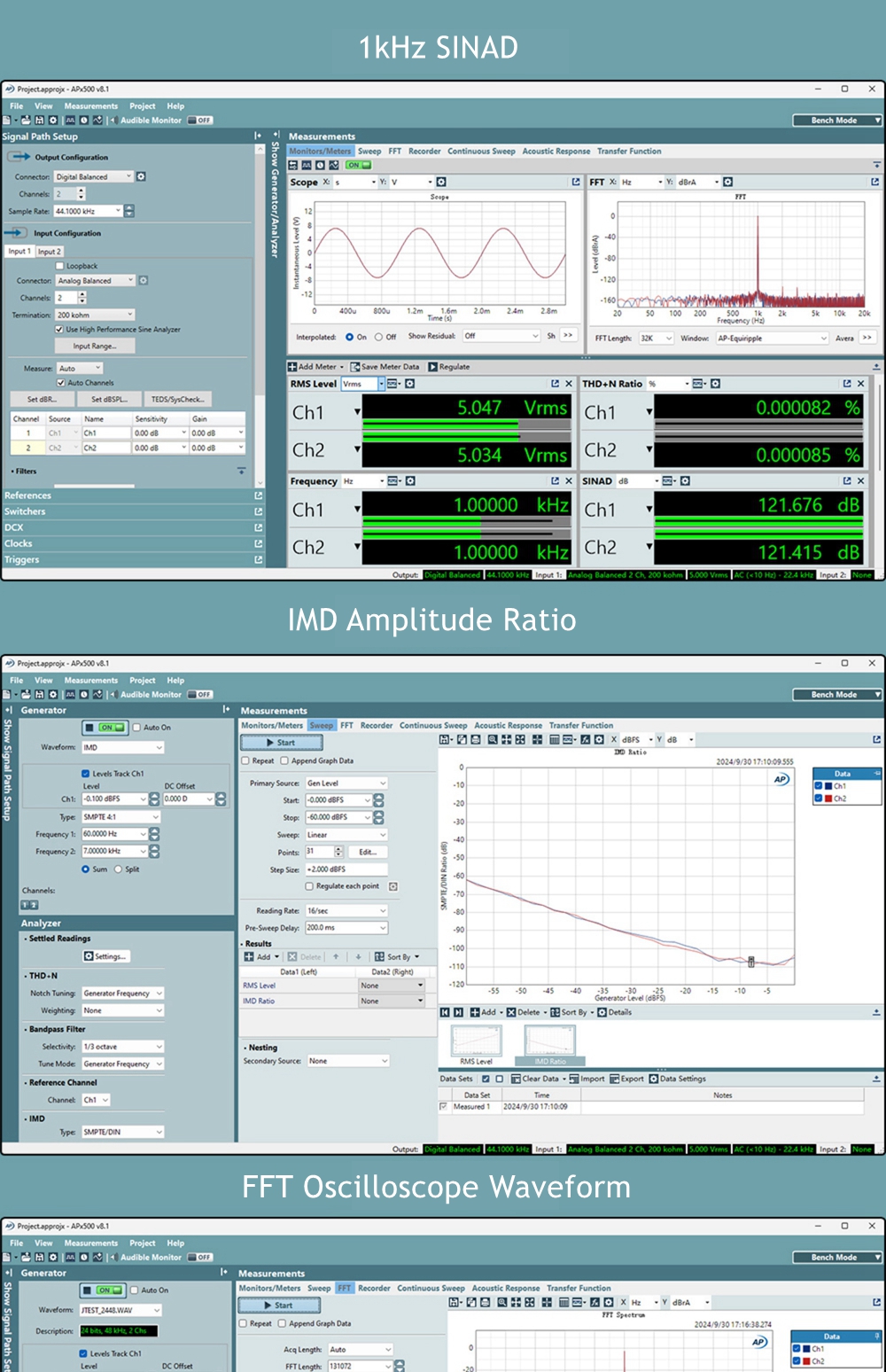Screen dimensions: 886x1372
Task: Enable the Loopback checkbox
Action: [60, 266]
